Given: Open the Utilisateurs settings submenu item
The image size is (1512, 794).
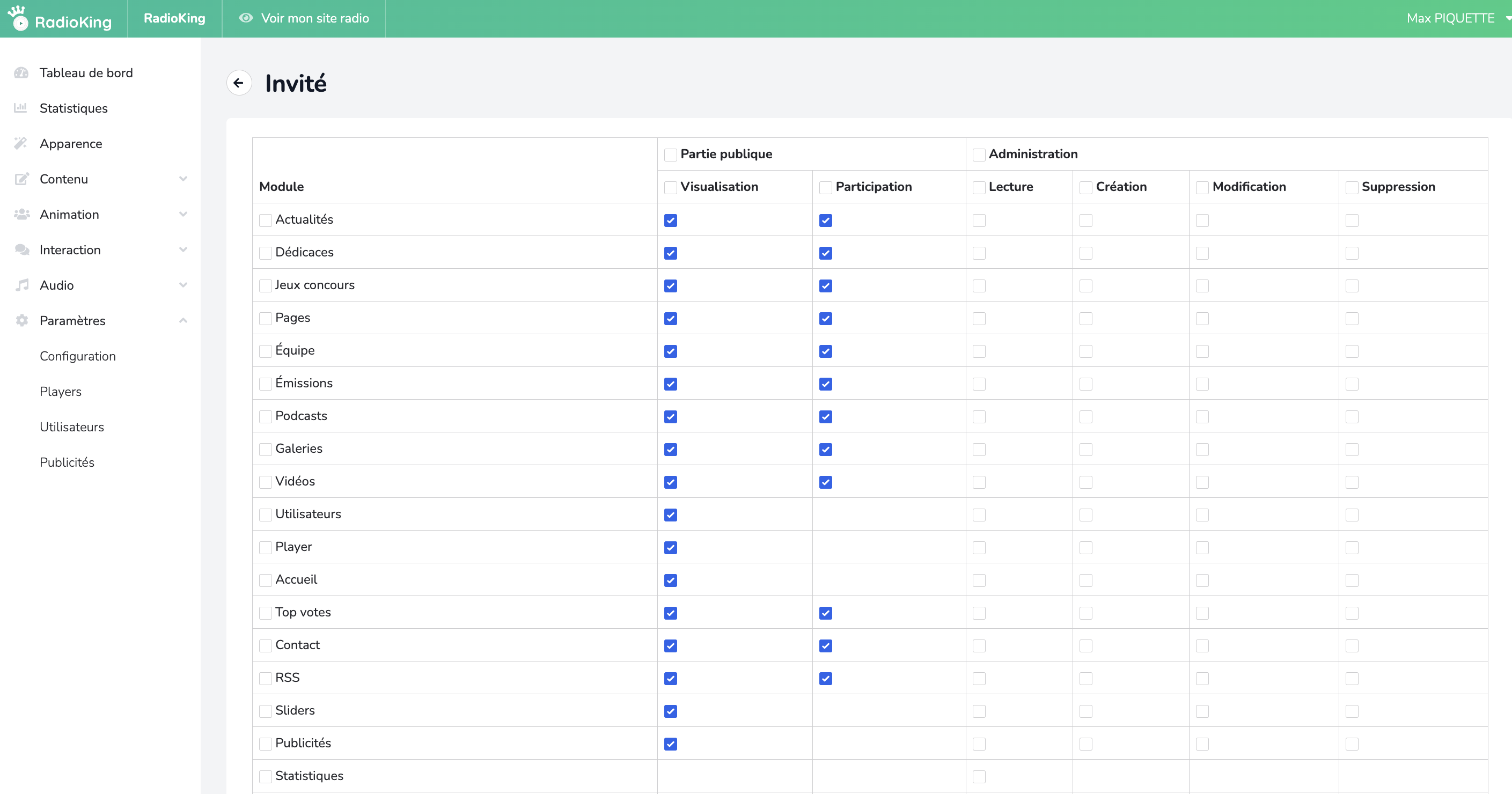Looking at the screenshot, I should pyautogui.click(x=71, y=427).
